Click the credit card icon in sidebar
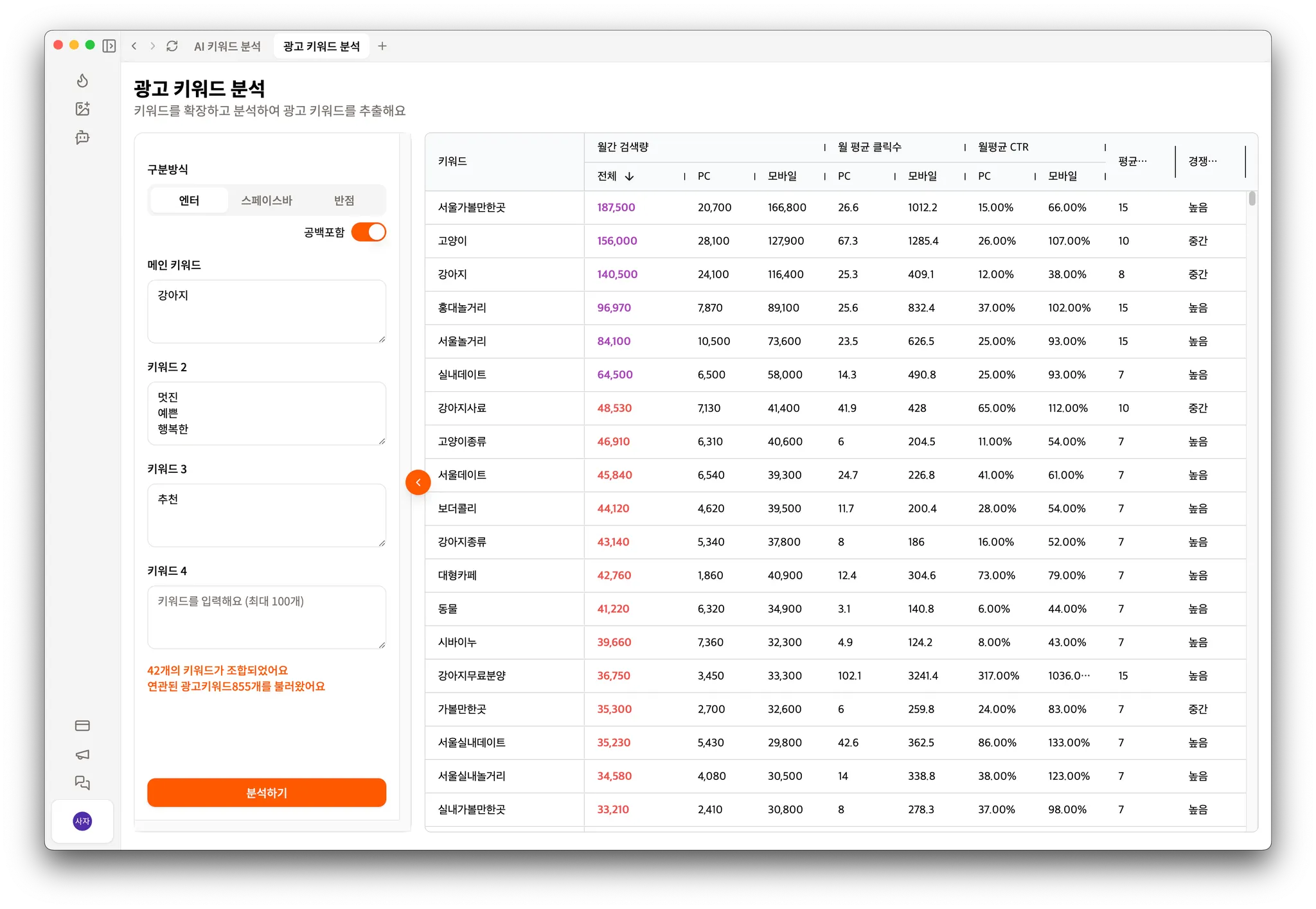Image resolution: width=1316 pixels, height=909 pixels. [x=82, y=725]
